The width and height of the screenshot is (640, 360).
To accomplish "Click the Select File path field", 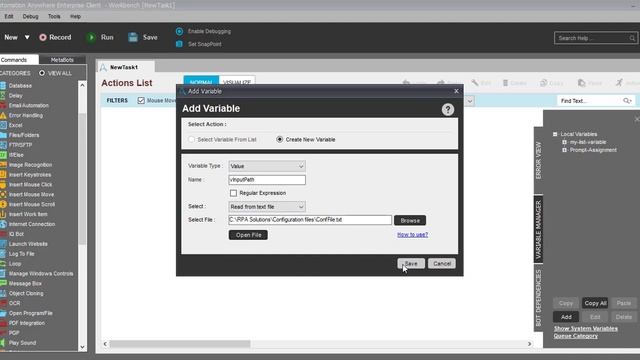I will [310, 220].
